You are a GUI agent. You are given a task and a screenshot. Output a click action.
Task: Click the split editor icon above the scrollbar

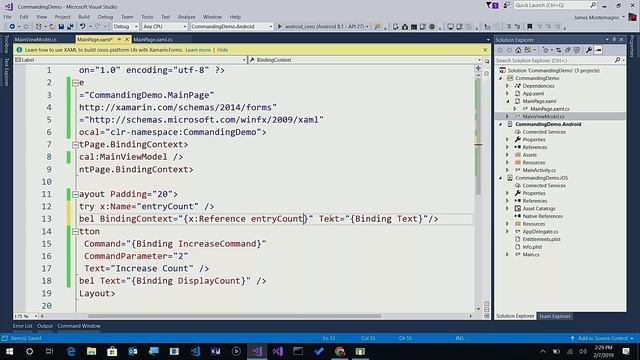click(x=478, y=68)
